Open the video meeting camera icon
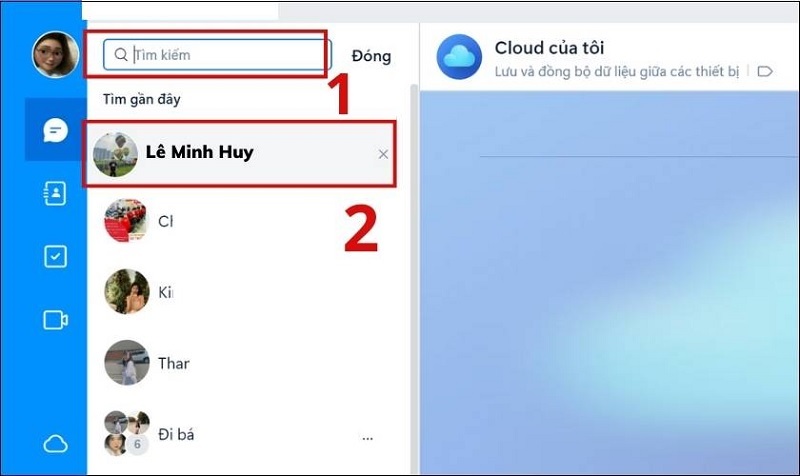Screen dimensions: 800x476 [x=56, y=320]
